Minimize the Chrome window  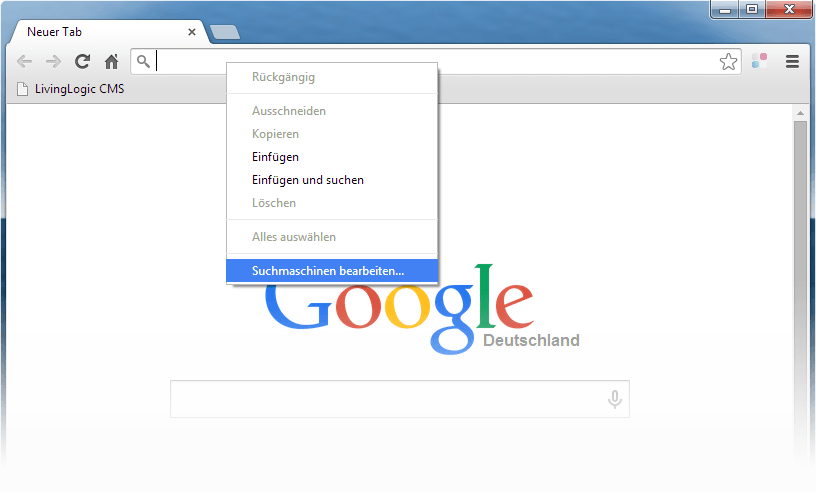tap(725, 9)
